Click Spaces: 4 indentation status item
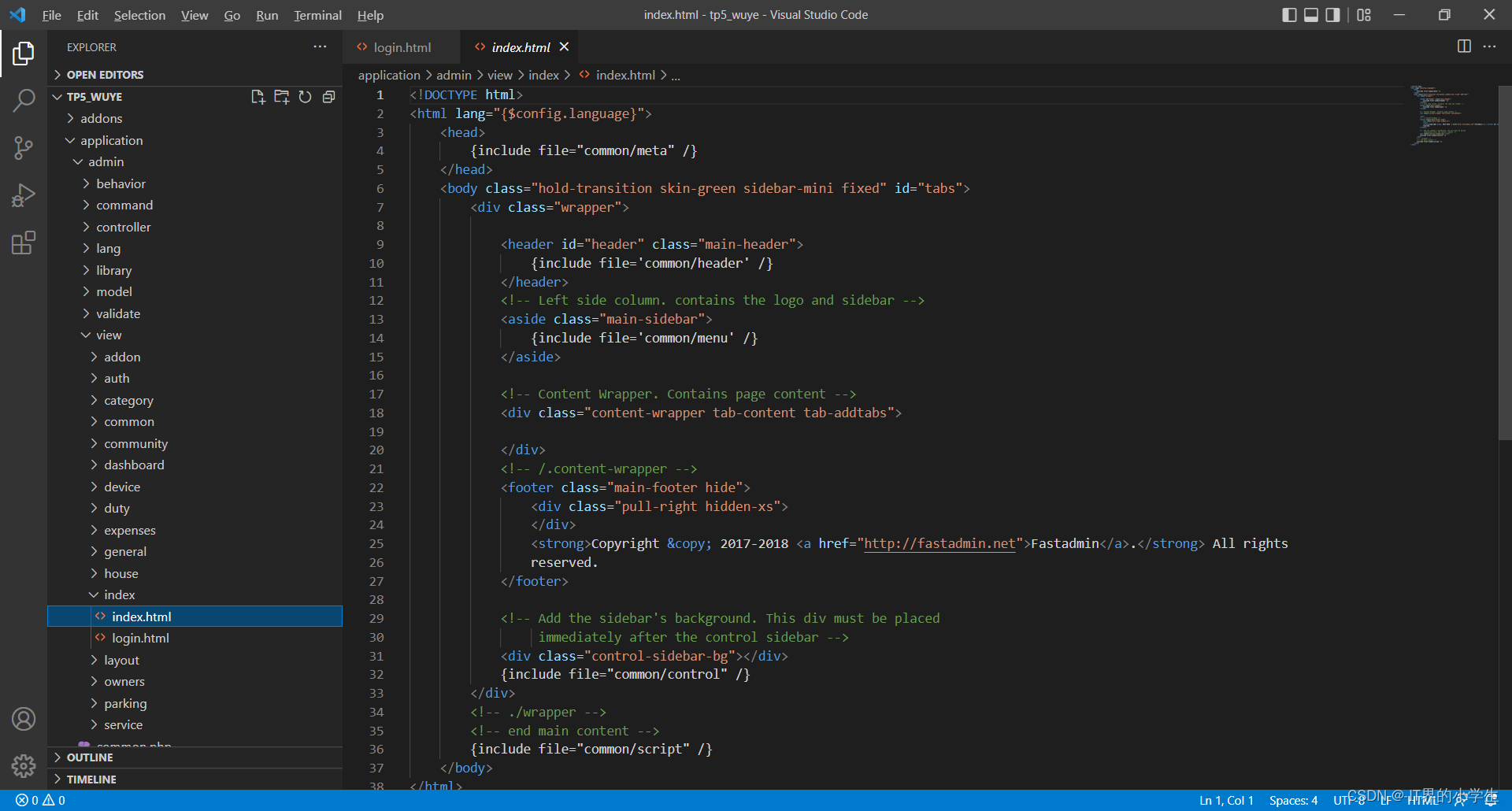1512x811 pixels. coord(1293,800)
